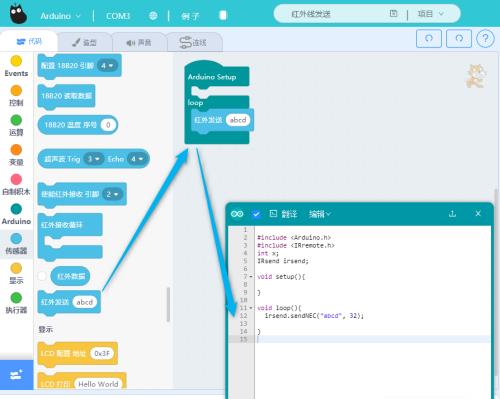Screen dimensions: 500x399
Task: Click the 0 value in 18B20 温度 block
Action: click(x=108, y=125)
